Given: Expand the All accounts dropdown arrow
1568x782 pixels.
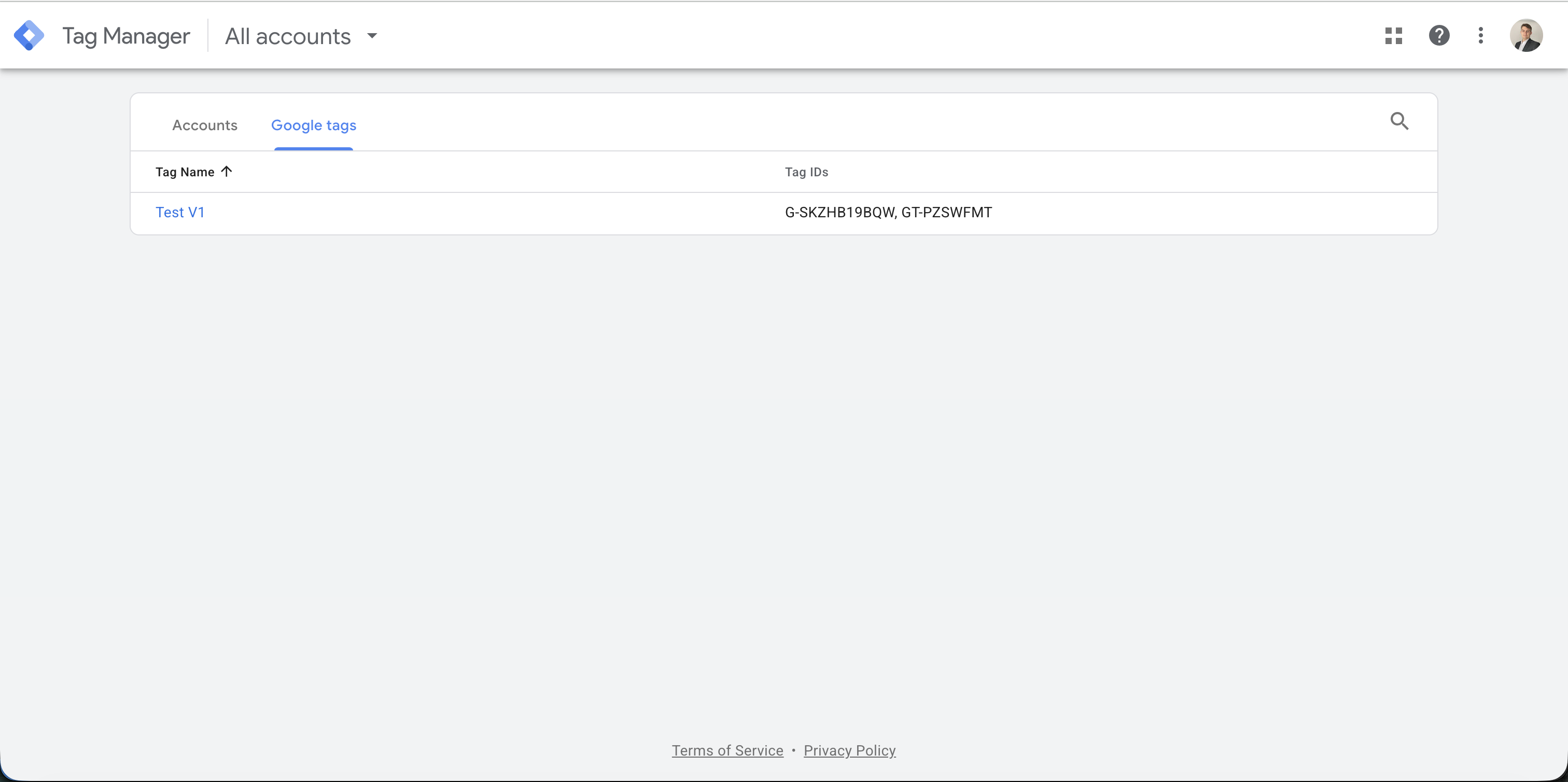Looking at the screenshot, I should [x=372, y=36].
